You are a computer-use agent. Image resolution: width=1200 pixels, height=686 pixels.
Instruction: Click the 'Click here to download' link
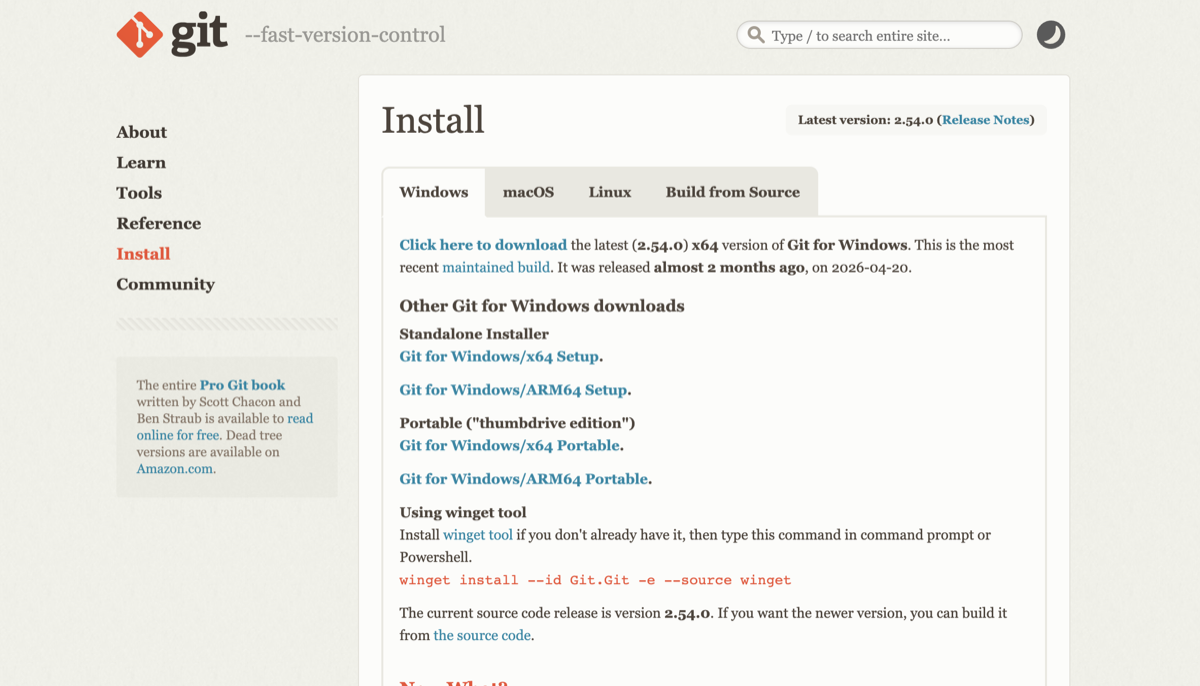tap(483, 245)
